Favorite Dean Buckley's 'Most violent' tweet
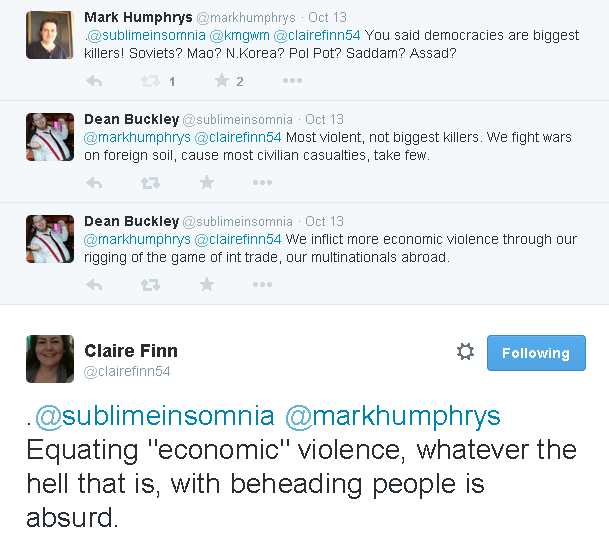 207,183
